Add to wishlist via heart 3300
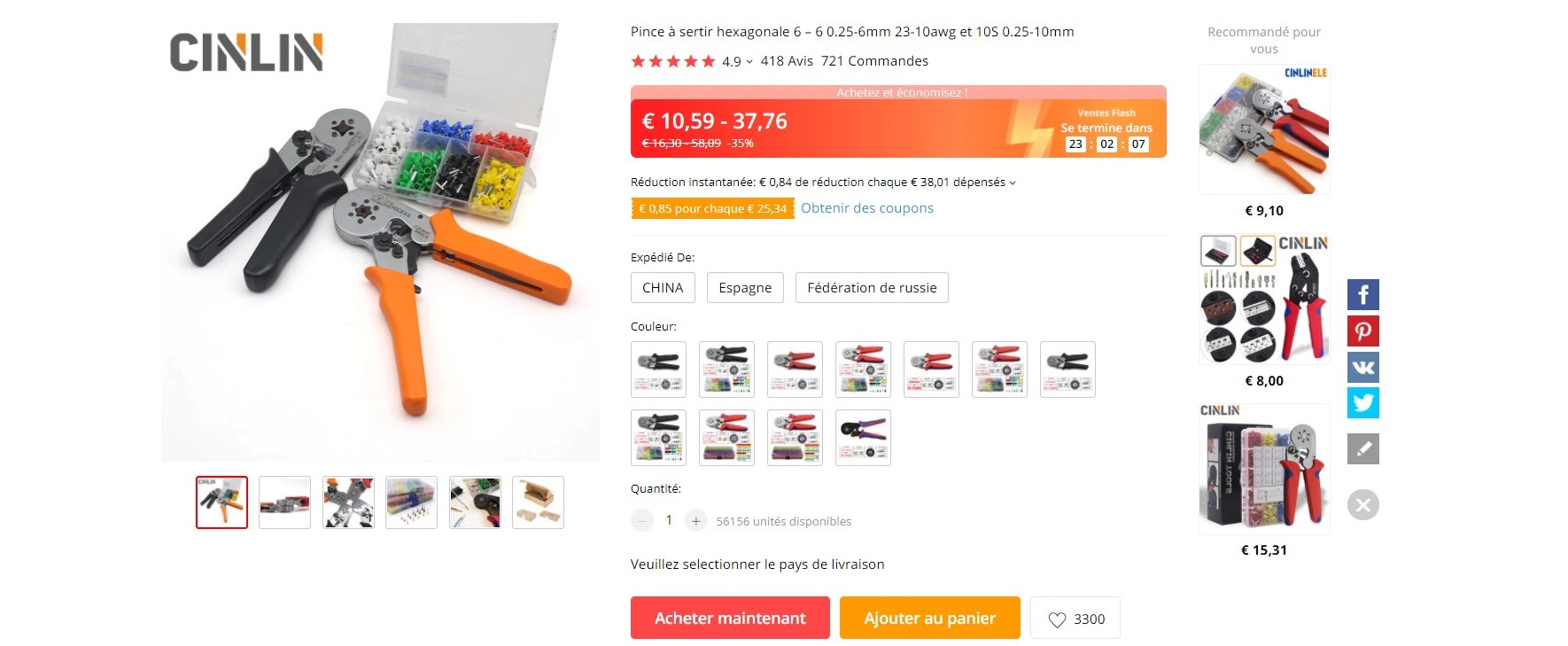The height and width of the screenshot is (646, 1568). pos(1075,619)
